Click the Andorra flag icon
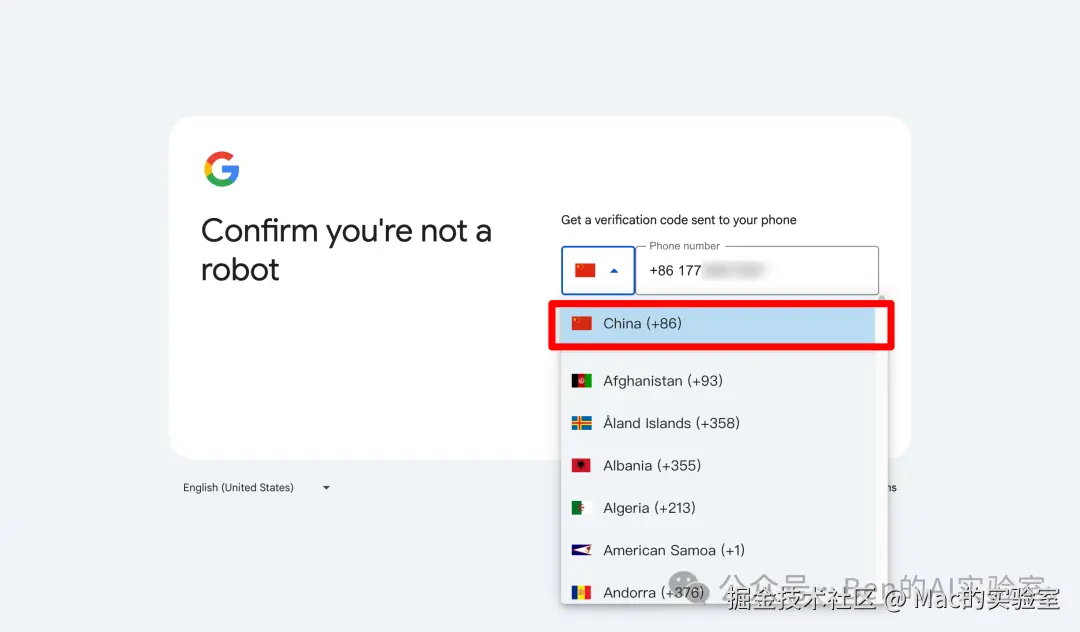This screenshot has width=1080, height=632. point(581,593)
